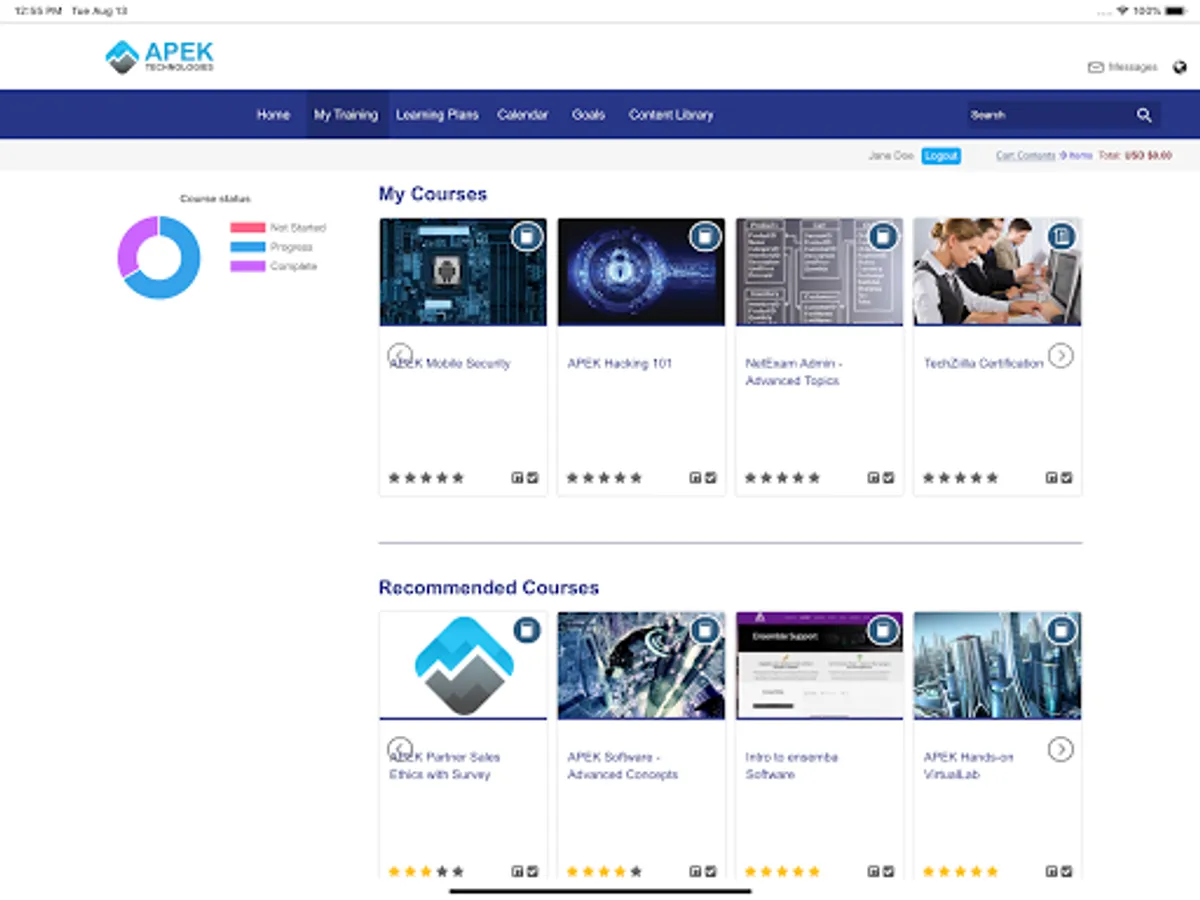Click badge icon on APEK Hacking 101 card

coord(705,237)
